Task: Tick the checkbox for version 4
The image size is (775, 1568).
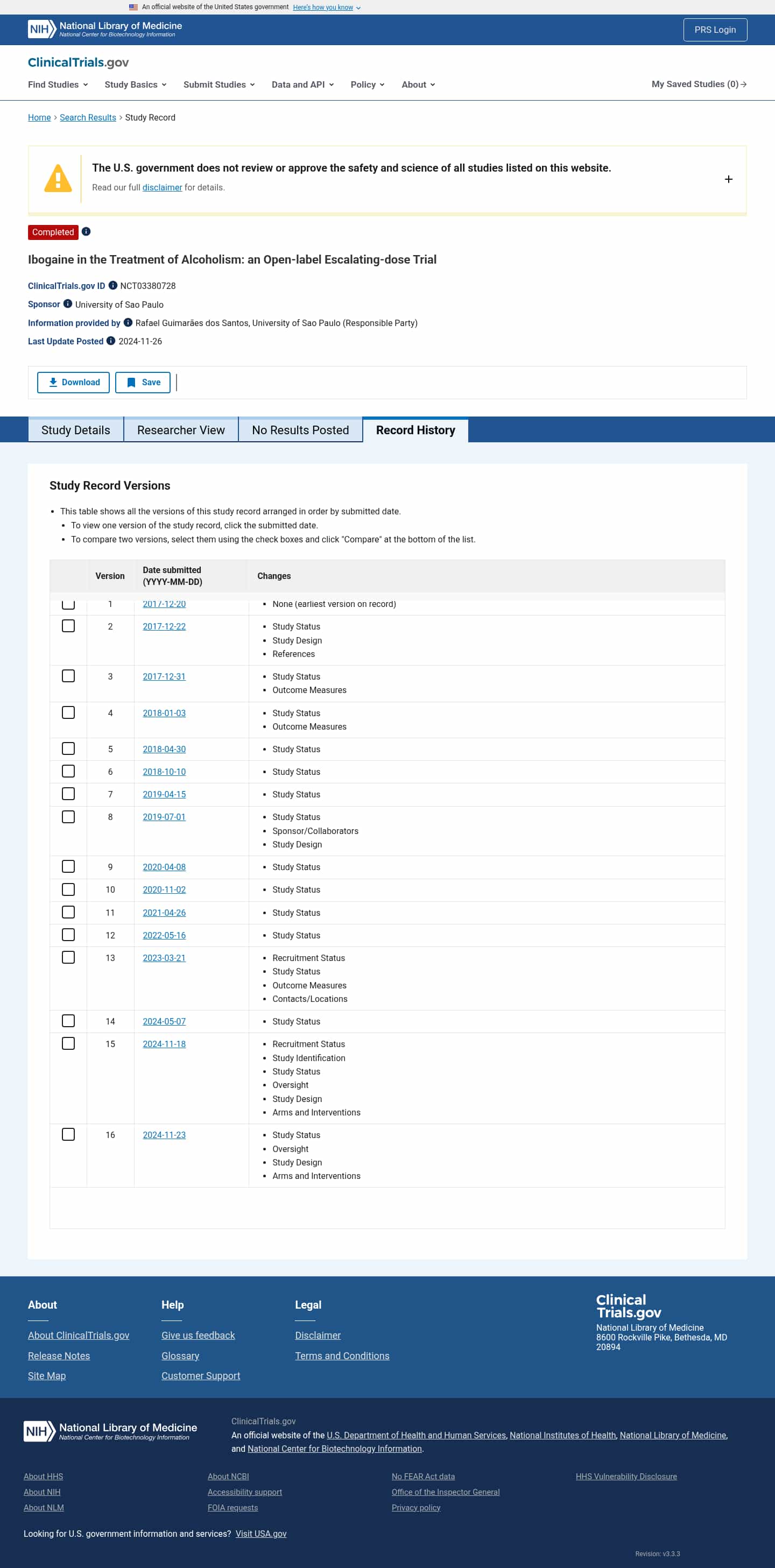Action: pyautogui.click(x=68, y=712)
